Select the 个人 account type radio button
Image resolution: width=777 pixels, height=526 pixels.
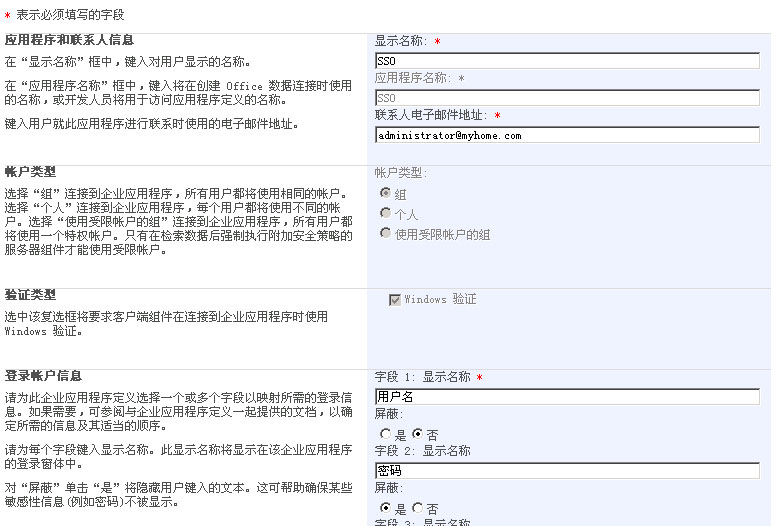tap(386, 213)
